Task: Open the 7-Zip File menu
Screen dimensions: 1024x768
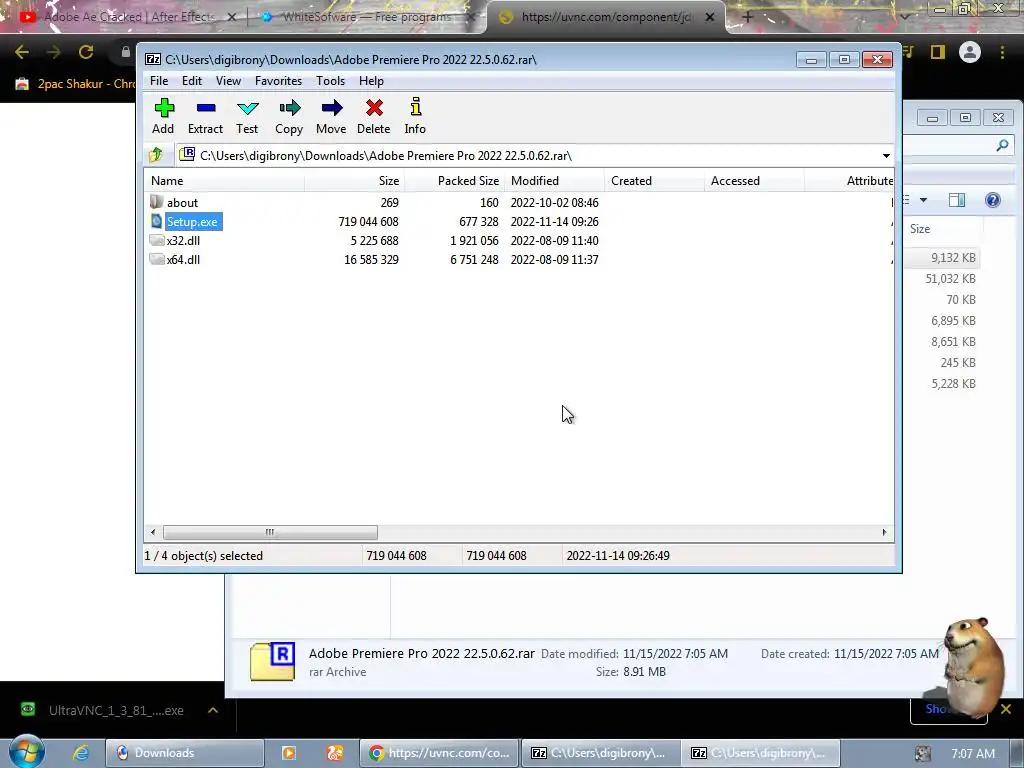Action: tap(159, 81)
